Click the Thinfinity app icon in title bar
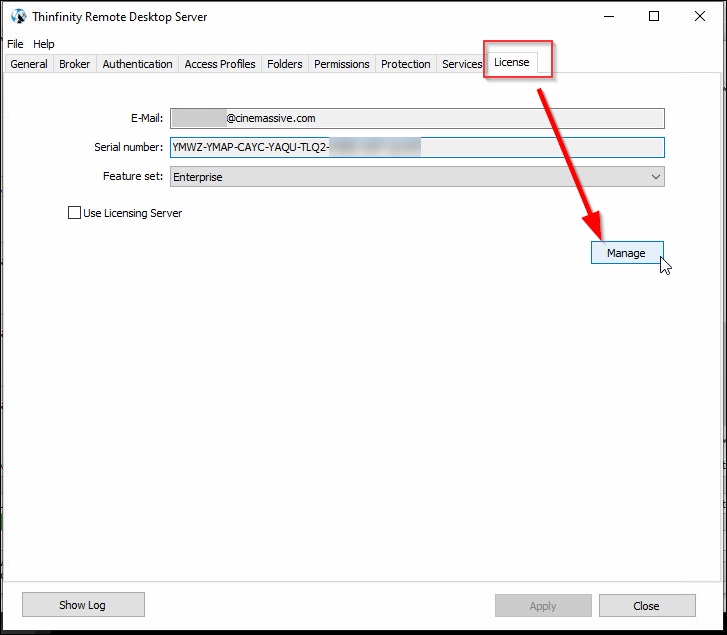727x635 pixels. [x=18, y=16]
